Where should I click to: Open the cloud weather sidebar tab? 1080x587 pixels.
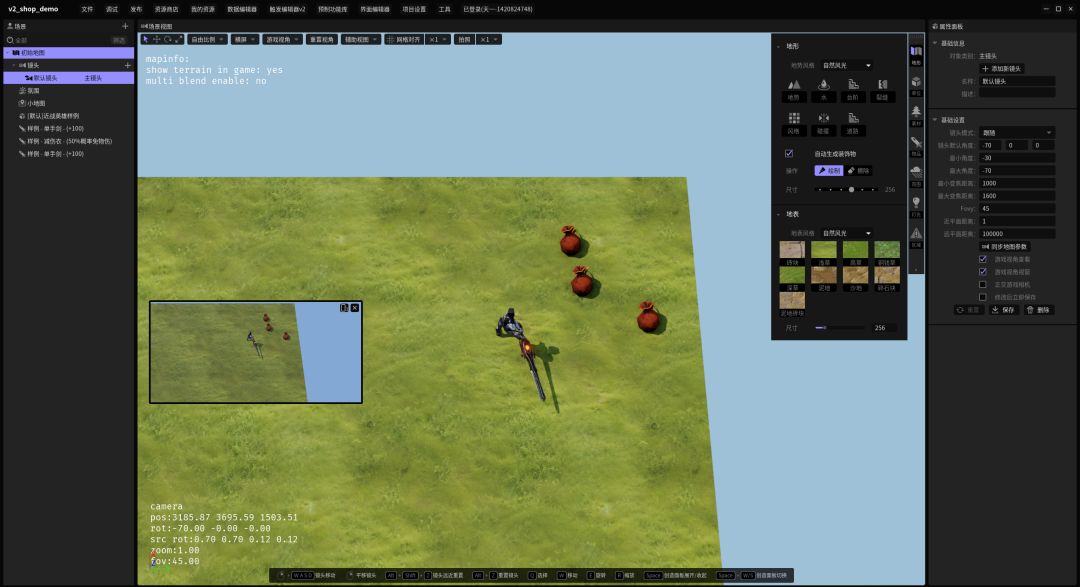coord(916,176)
